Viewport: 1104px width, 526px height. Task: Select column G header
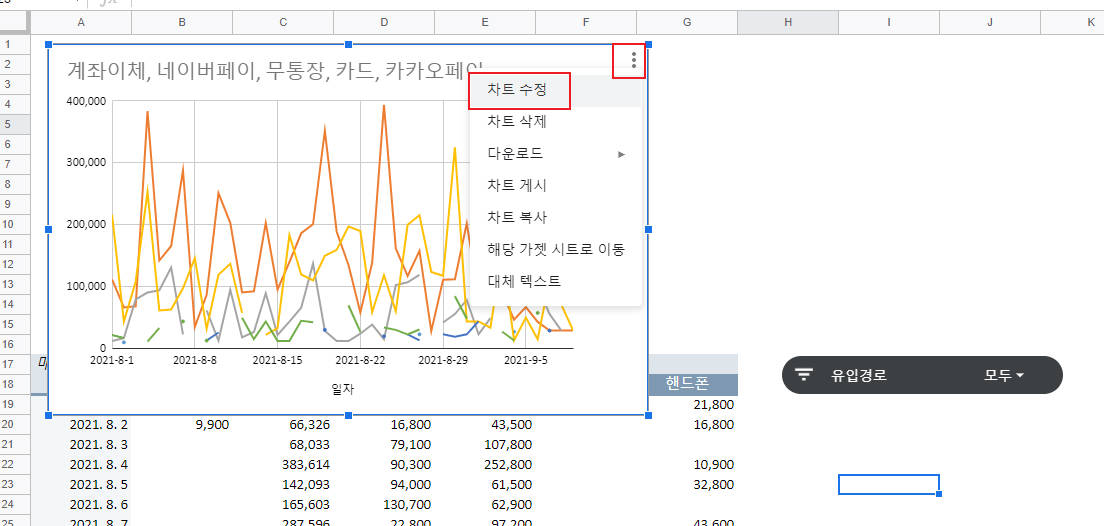tap(687, 23)
